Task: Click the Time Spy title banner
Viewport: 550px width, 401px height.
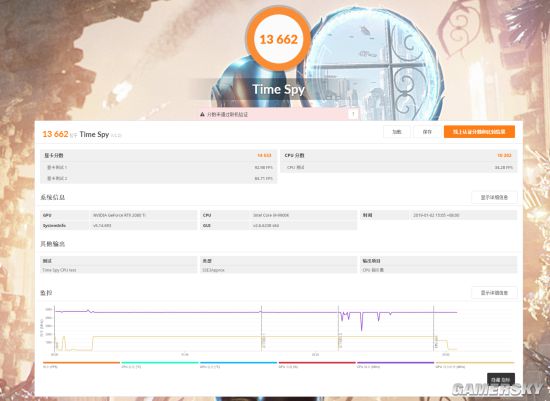Action: tap(279, 89)
